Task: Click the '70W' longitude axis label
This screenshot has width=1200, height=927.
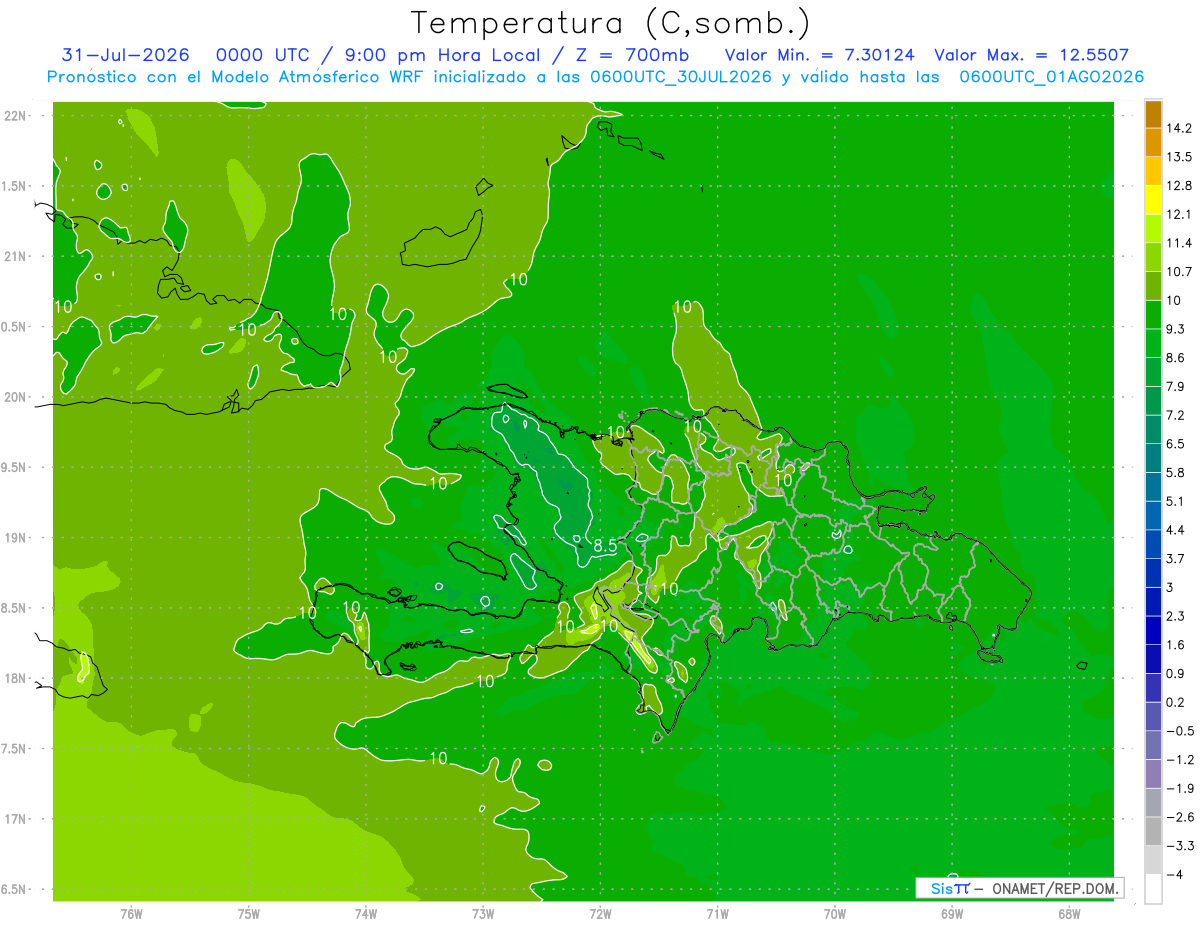Action: (835, 914)
